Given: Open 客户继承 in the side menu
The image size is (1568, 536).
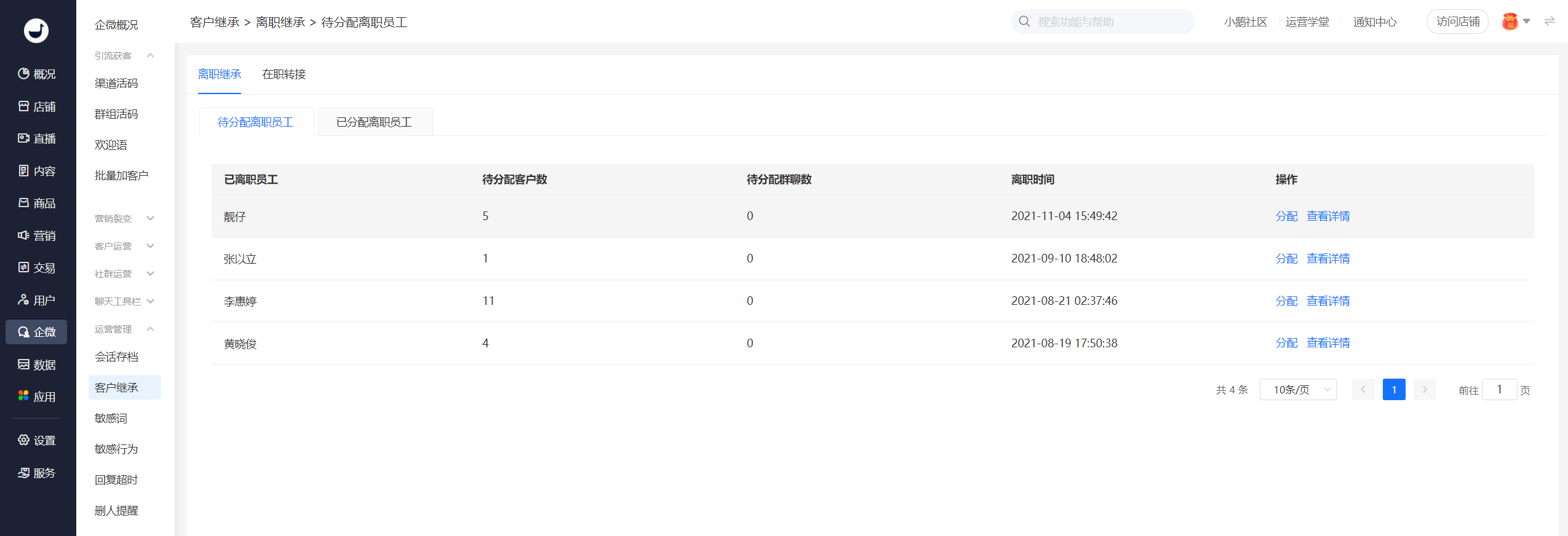Looking at the screenshot, I should (x=125, y=388).
